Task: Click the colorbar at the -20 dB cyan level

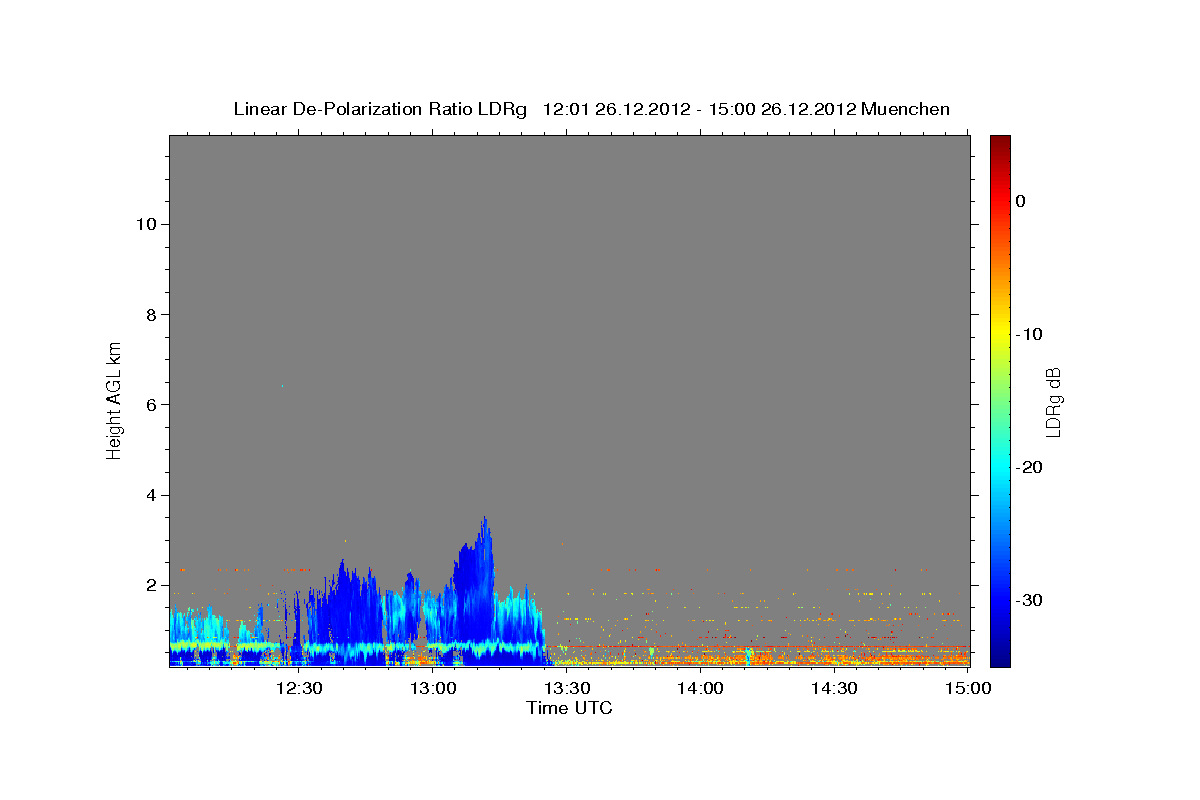Action: 1000,467
